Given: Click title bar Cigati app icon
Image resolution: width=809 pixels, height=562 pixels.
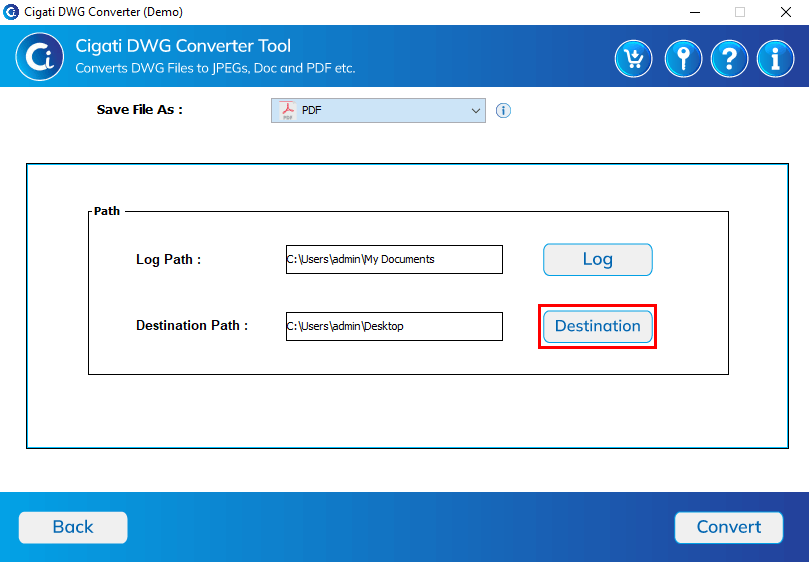Looking at the screenshot, I should pos(10,12).
